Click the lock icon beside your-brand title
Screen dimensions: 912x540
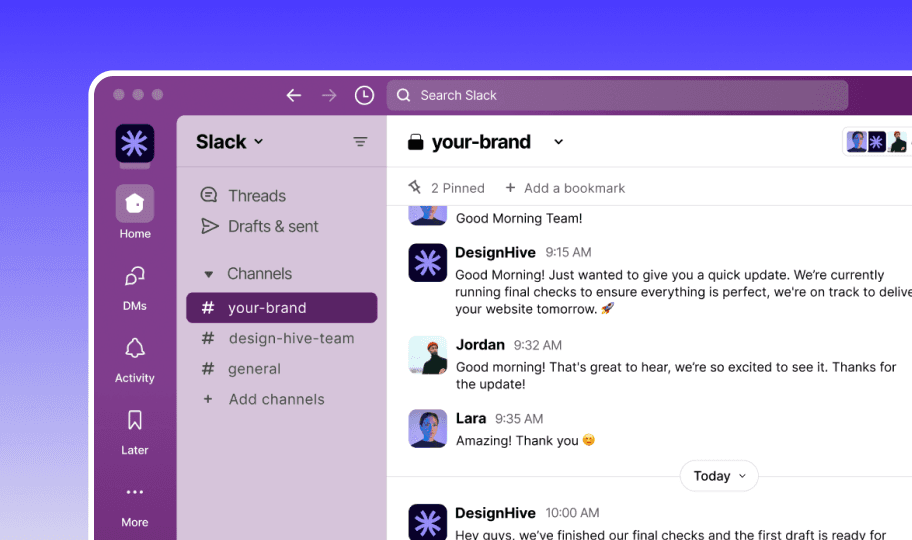tap(416, 142)
